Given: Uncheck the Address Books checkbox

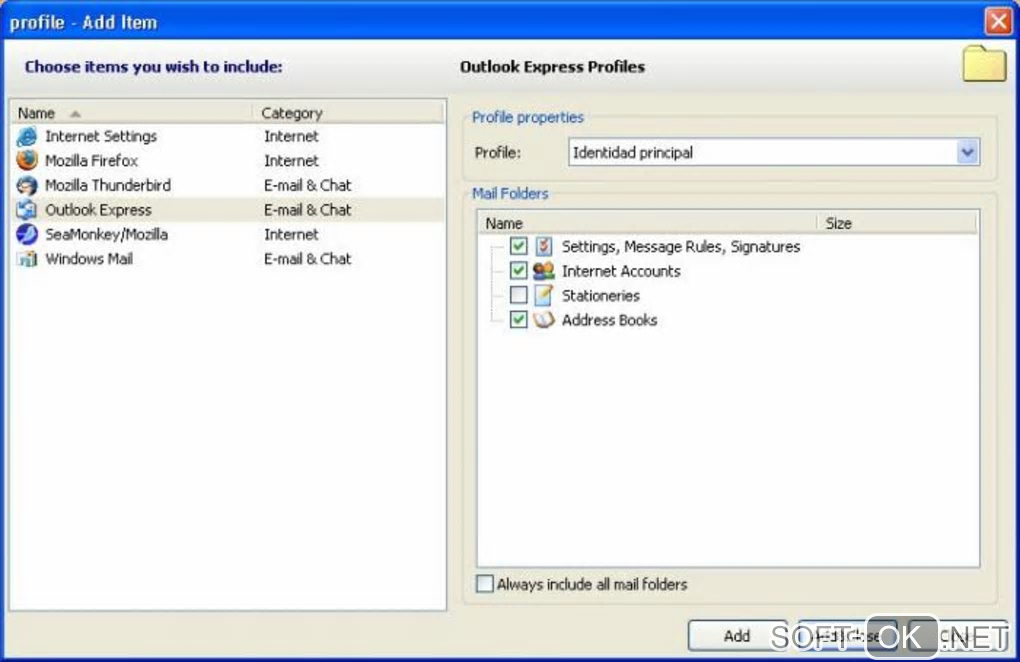Looking at the screenshot, I should coord(518,320).
